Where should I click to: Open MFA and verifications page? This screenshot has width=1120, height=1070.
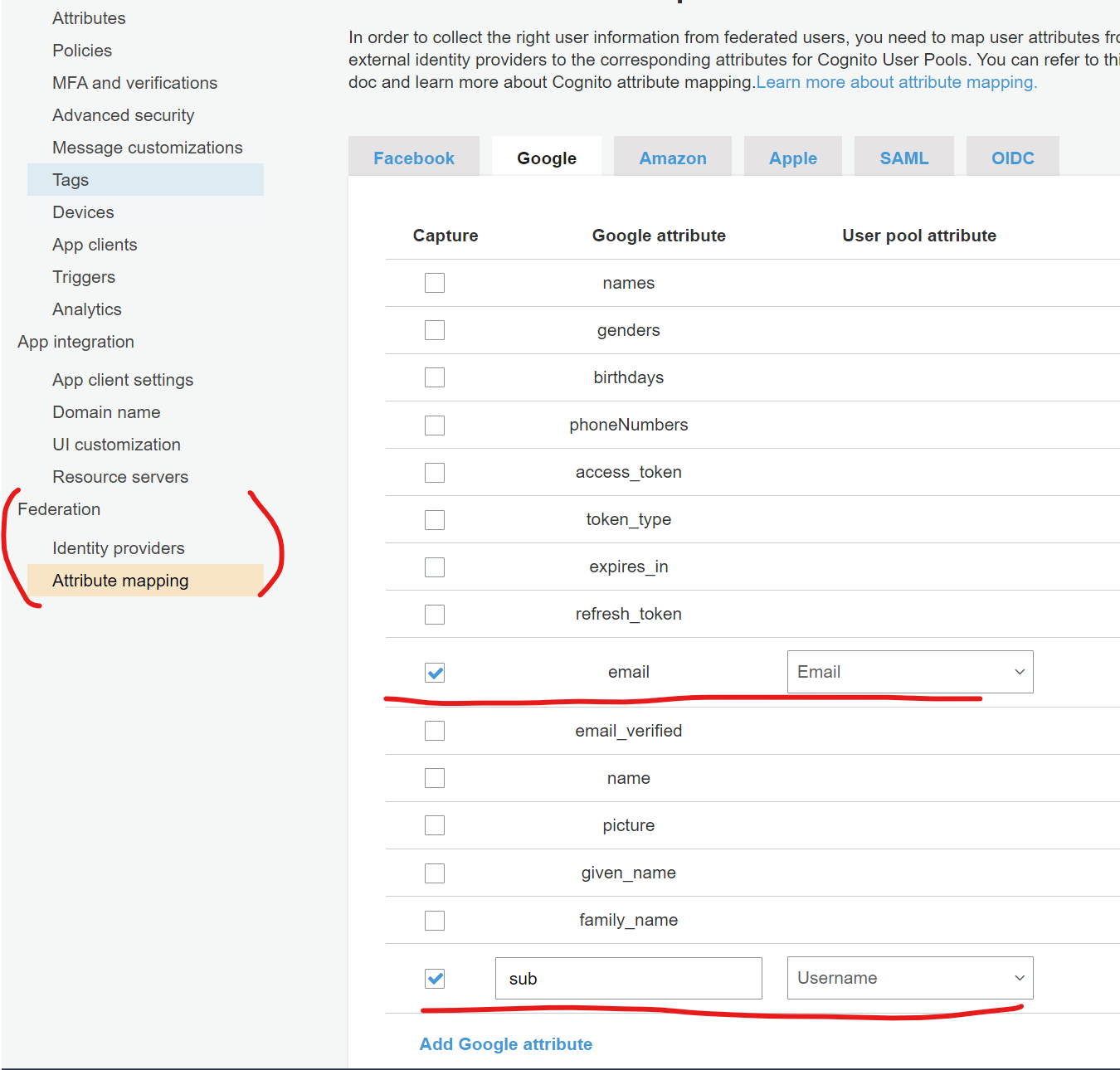[x=135, y=83]
